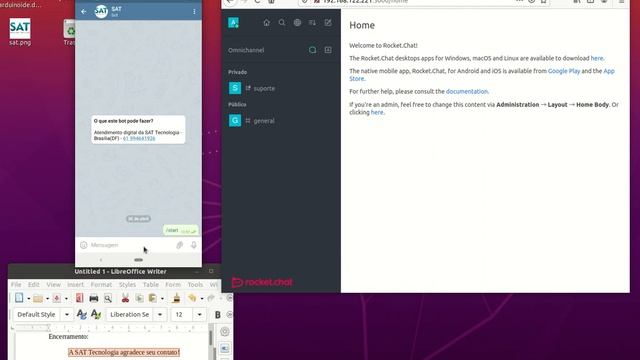Click the 'here' desktop apps download link
640x360 pixels.
[x=597, y=58]
